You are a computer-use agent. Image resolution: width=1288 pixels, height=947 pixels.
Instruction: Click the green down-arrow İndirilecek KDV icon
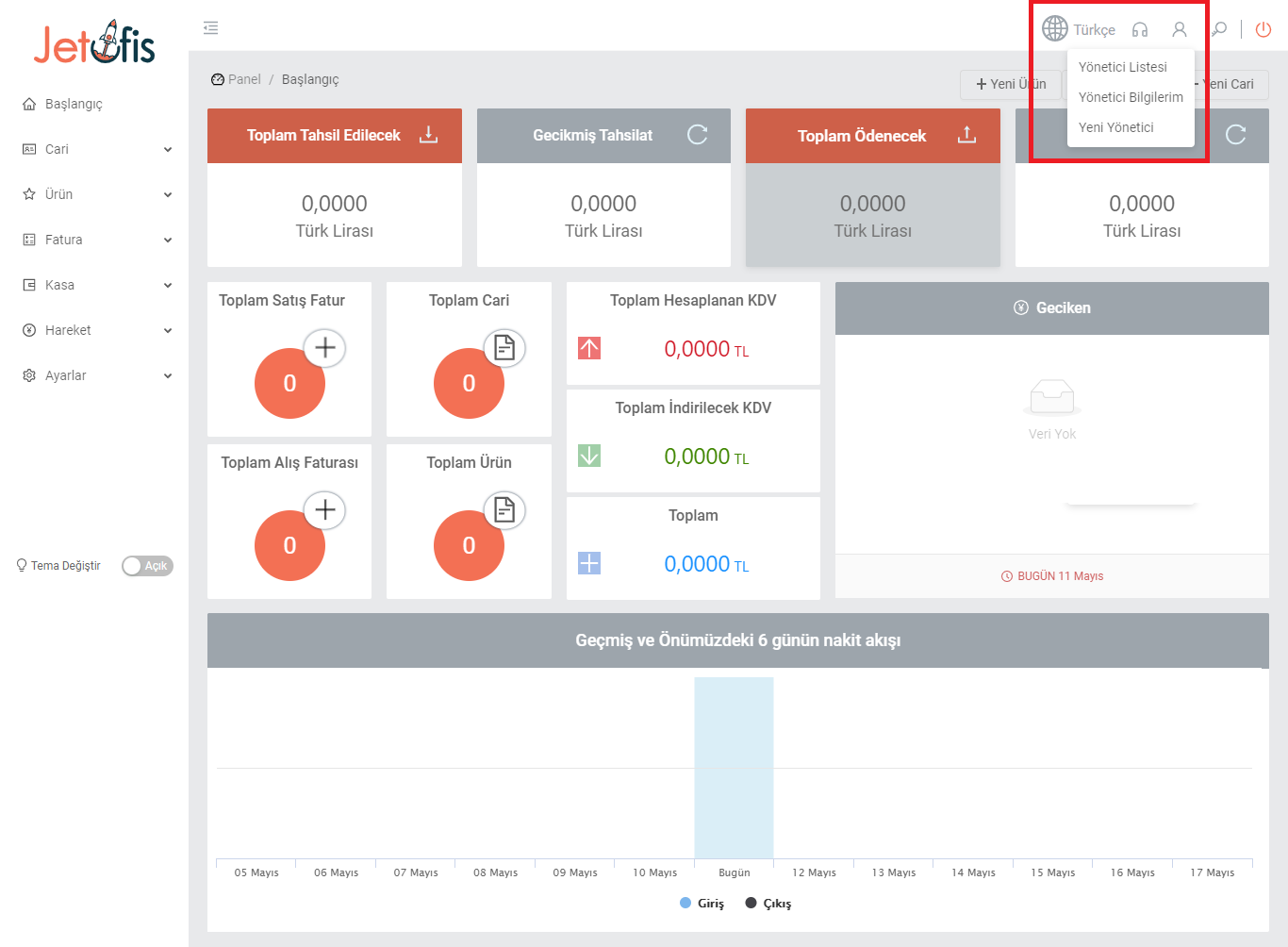pyautogui.click(x=589, y=456)
